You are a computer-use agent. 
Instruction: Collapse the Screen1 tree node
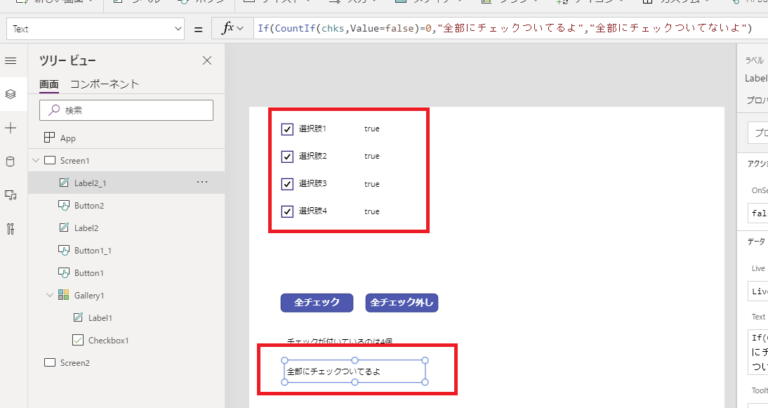point(36,160)
